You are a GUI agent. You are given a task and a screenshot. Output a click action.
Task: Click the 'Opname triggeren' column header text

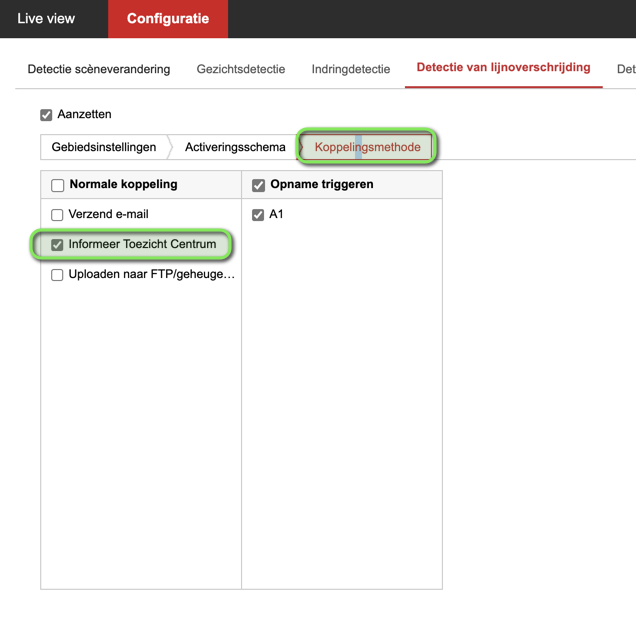click(322, 185)
